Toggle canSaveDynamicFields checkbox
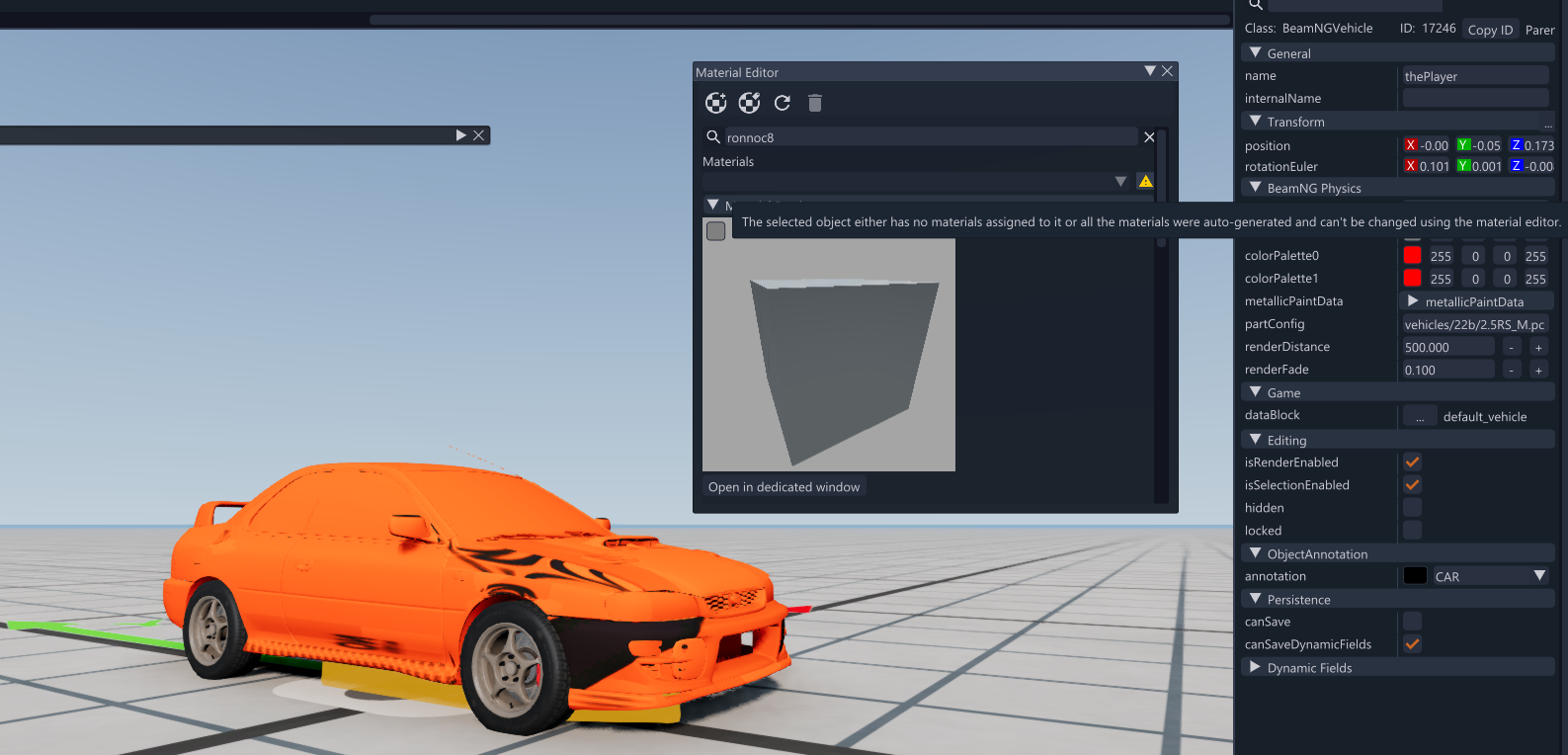This screenshot has width=1568, height=755. pos(1413,643)
